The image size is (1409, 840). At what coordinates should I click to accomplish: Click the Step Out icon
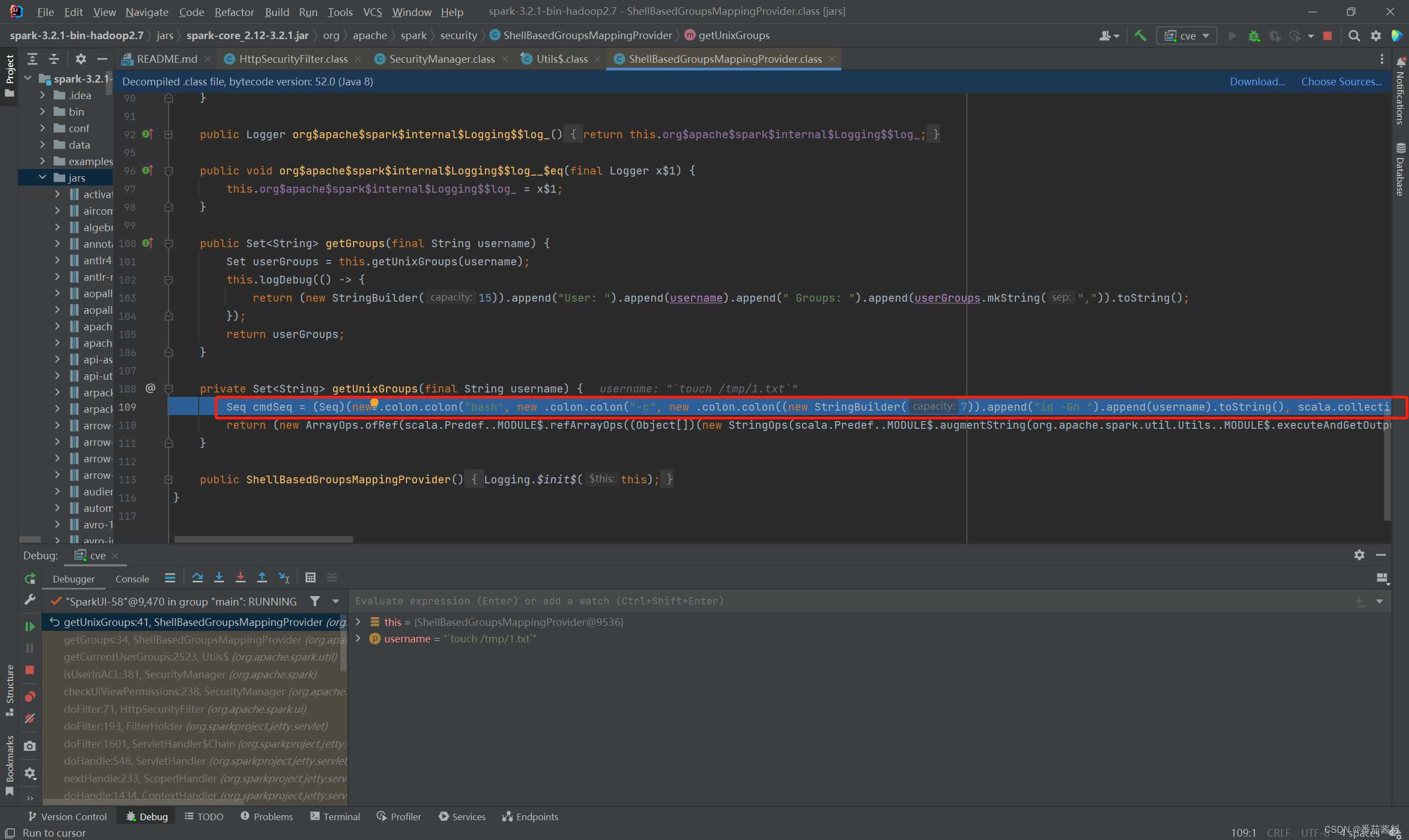262,577
